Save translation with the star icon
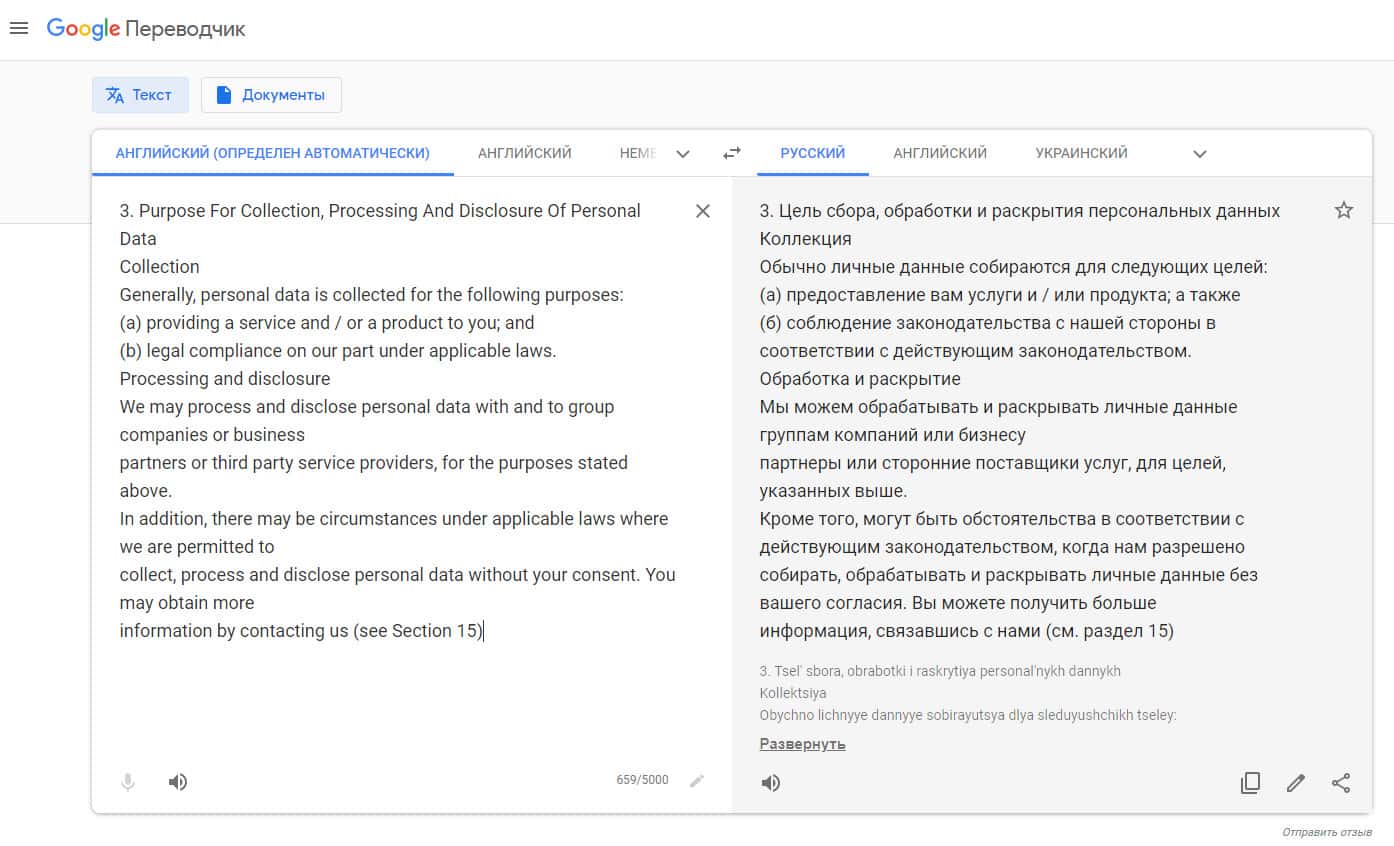 (x=1344, y=210)
